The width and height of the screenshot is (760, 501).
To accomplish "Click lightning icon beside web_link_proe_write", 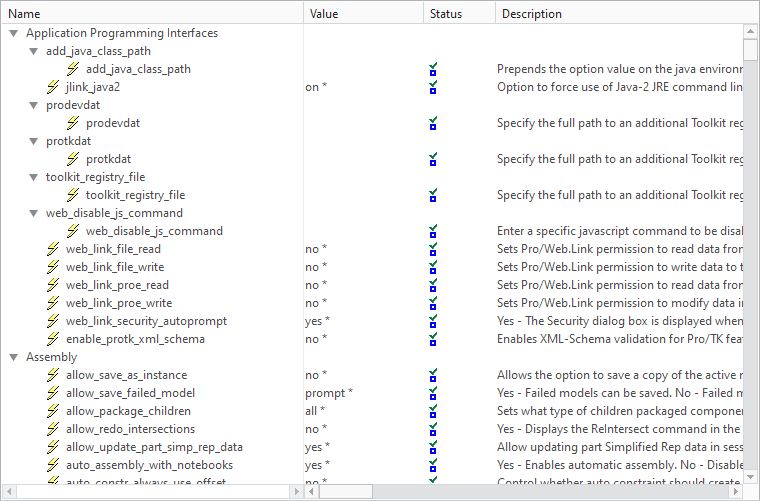I will pos(53,303).
